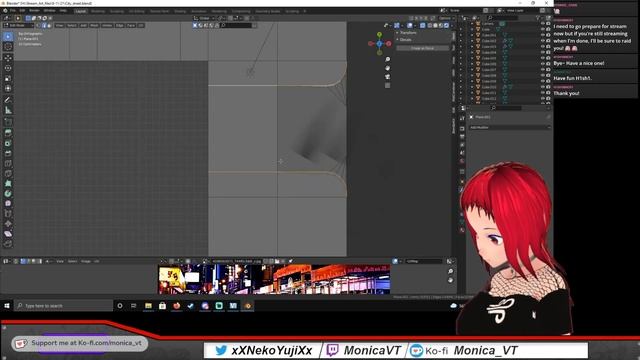
Task: Expand Cube.010 in the outliner
Action: pos(472,87)
